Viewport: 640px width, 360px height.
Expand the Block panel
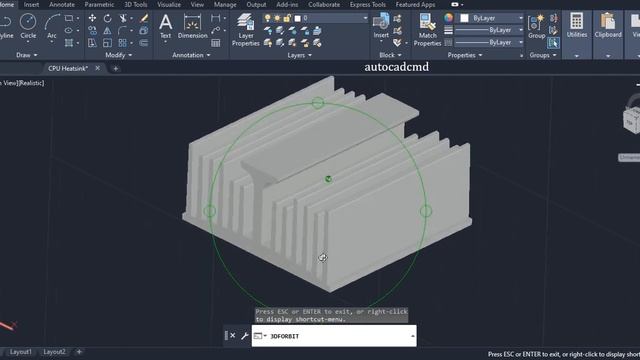pos(390,55)
